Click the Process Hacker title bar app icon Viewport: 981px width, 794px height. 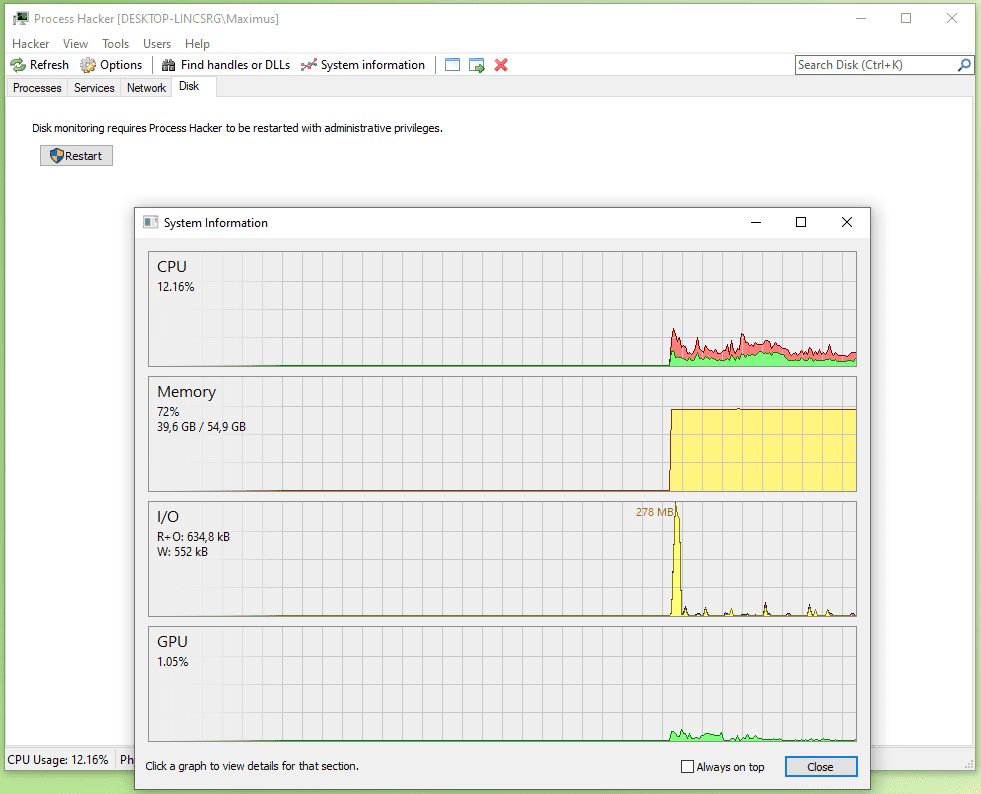point(21,18)
